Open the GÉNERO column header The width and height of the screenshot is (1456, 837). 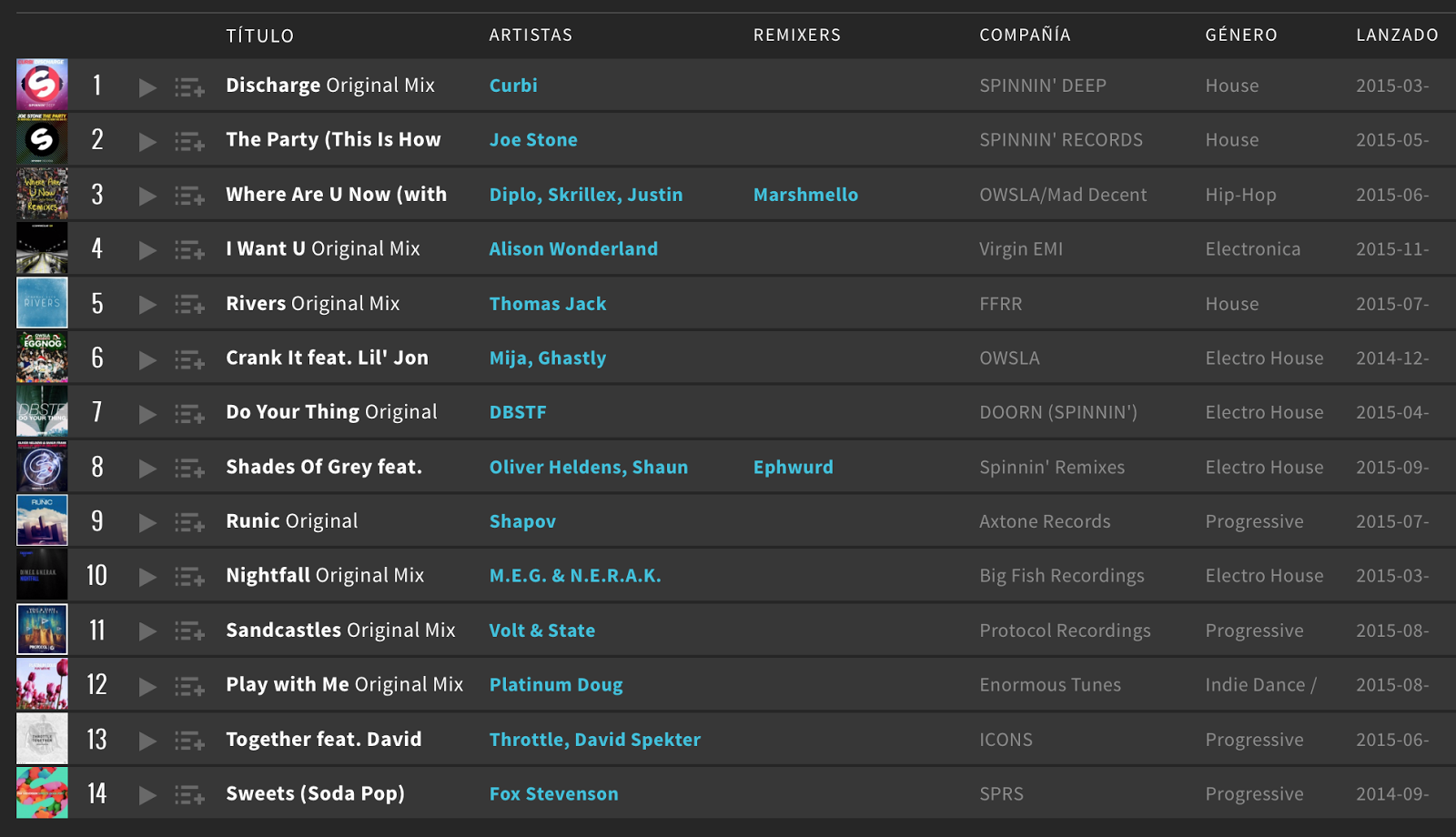(x=1241, y=35)
